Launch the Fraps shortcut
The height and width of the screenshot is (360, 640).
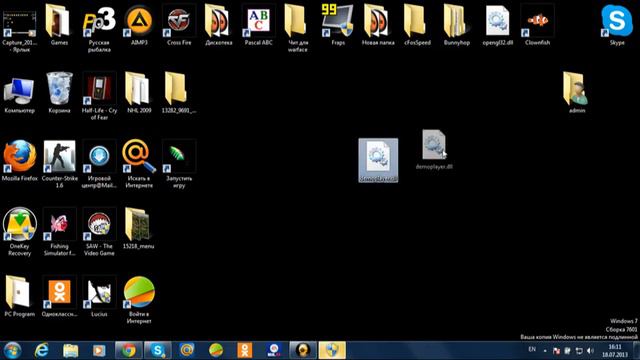[338, 25]
